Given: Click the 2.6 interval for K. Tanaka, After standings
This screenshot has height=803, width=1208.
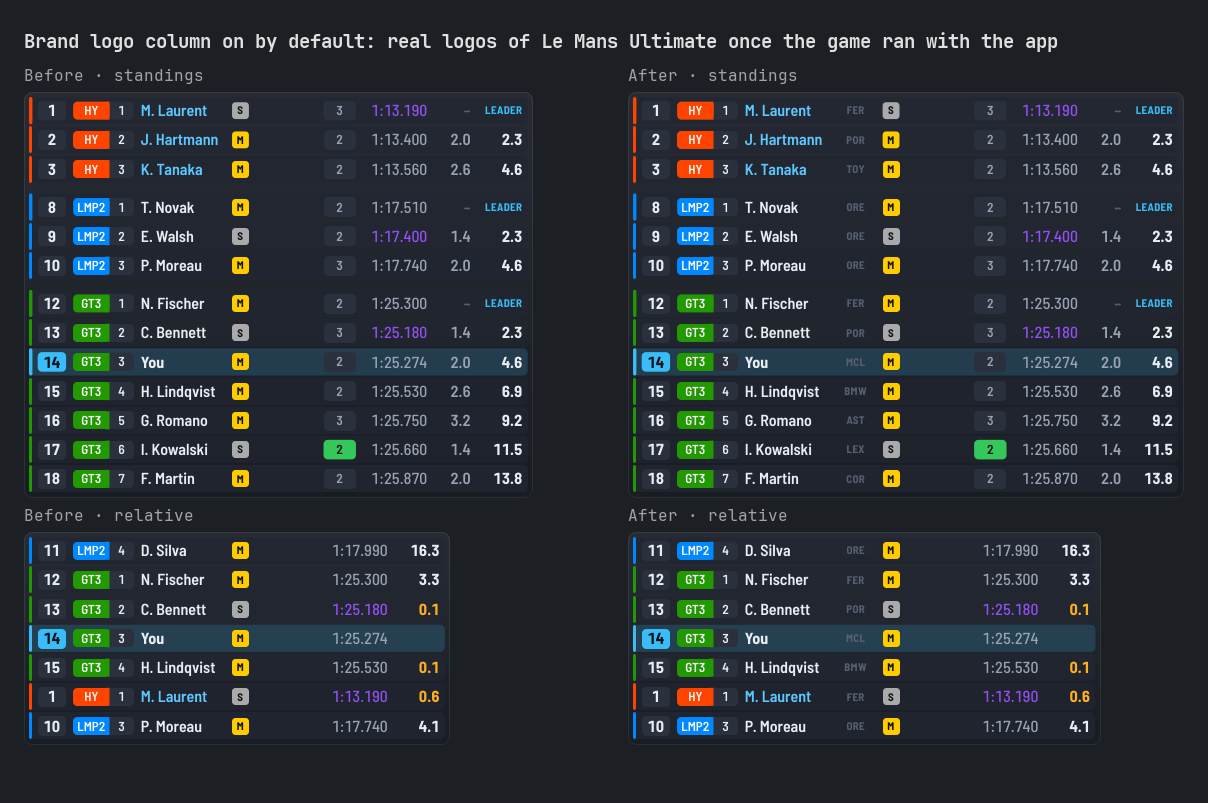Looking at the screenshot, I should click(x=1111, y=170).
